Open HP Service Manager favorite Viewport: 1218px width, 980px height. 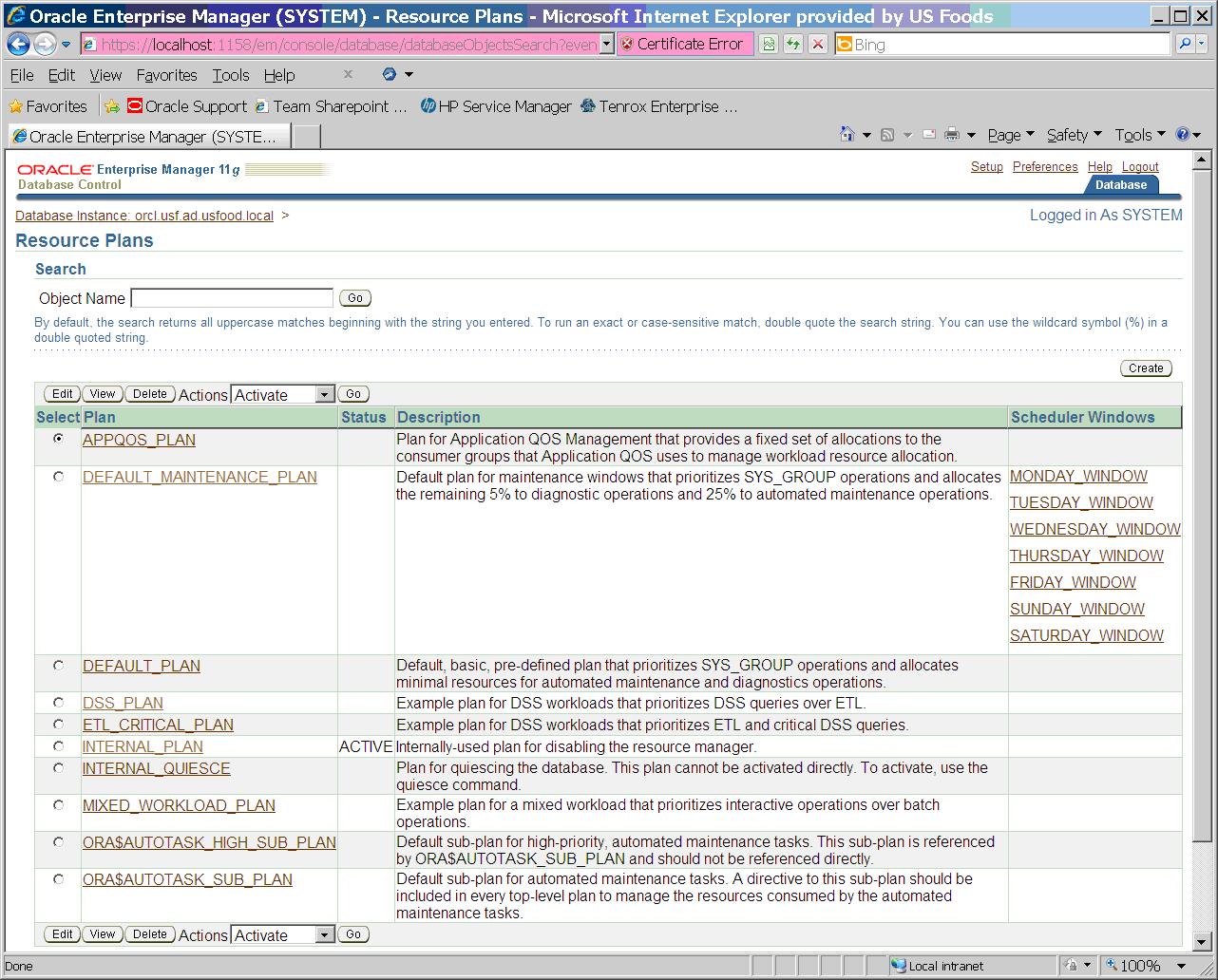tap(496, 106)
